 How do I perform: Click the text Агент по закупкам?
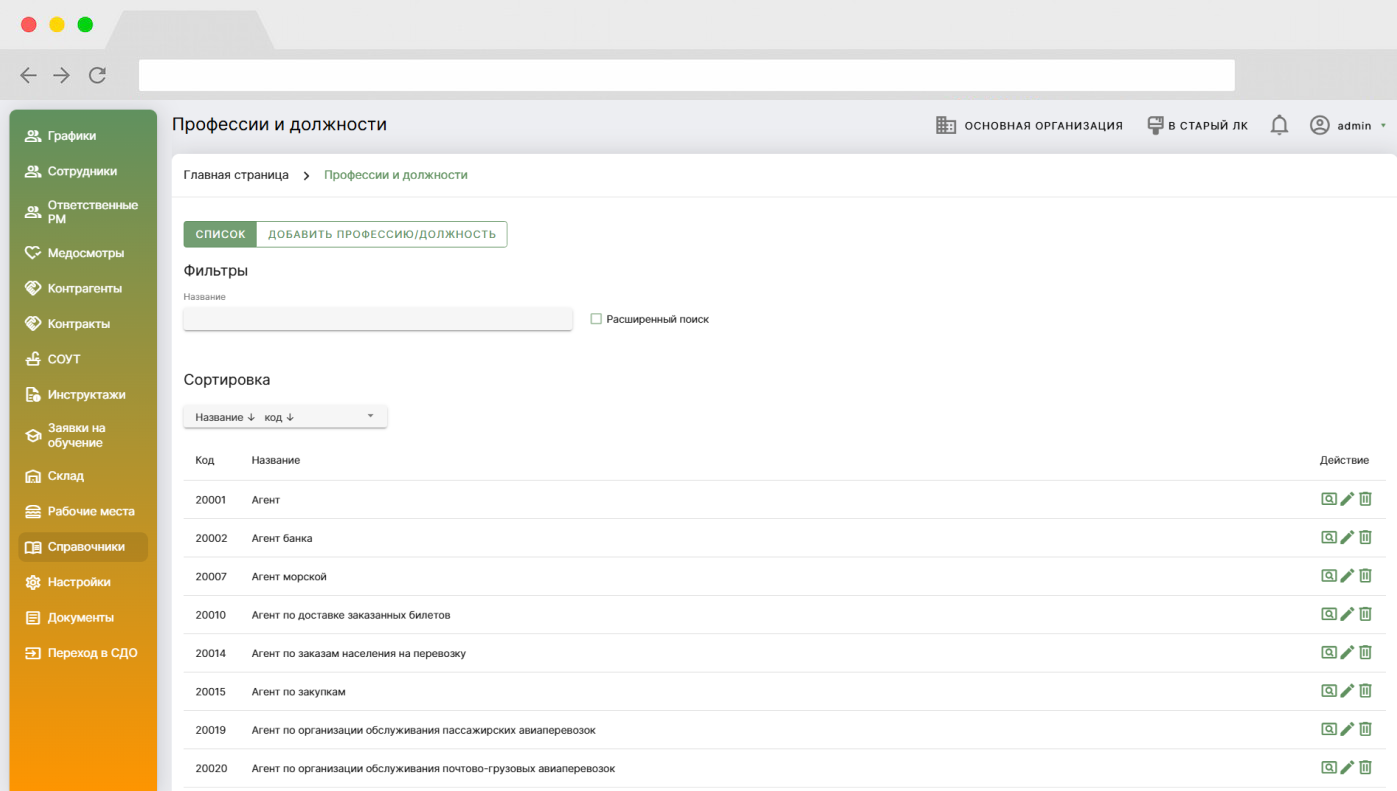coord(298,691)
